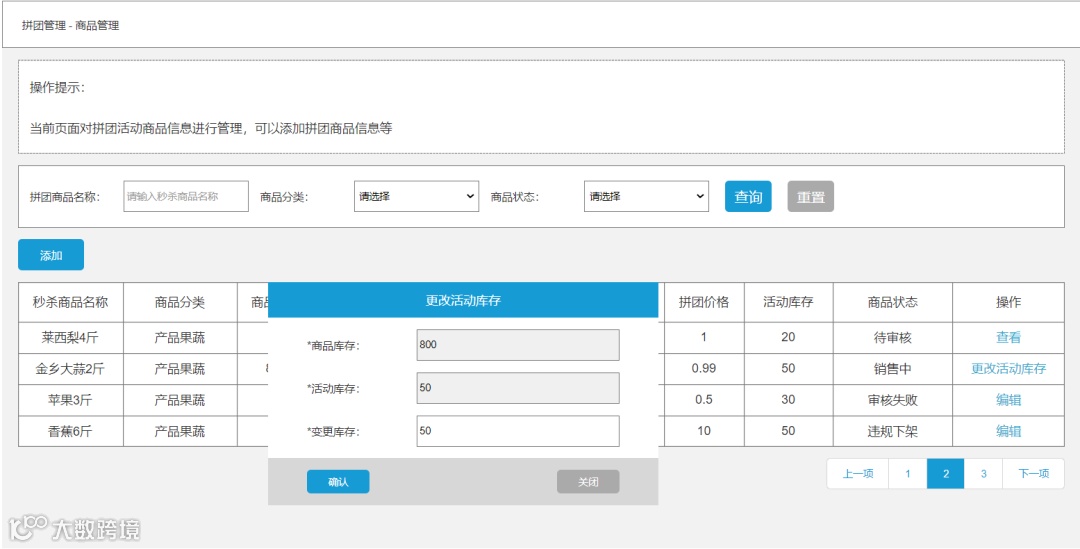Open the 商品状态 dropdown
The image size is (1080, 549).
click(x=646, y=196)
